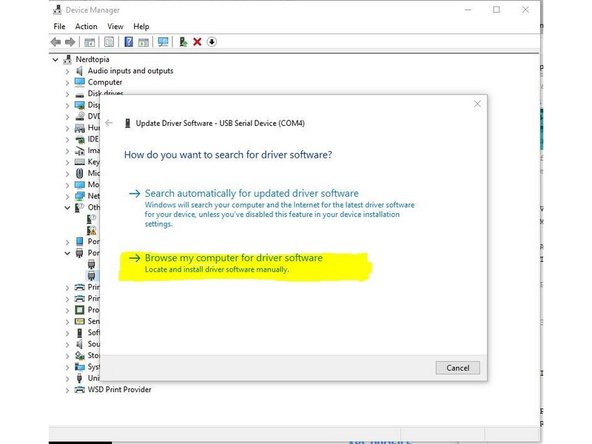Screen dimensions: 592x444
Task: Click the Back arrow in Device Manager toolbar
Action: pos(56,42)
